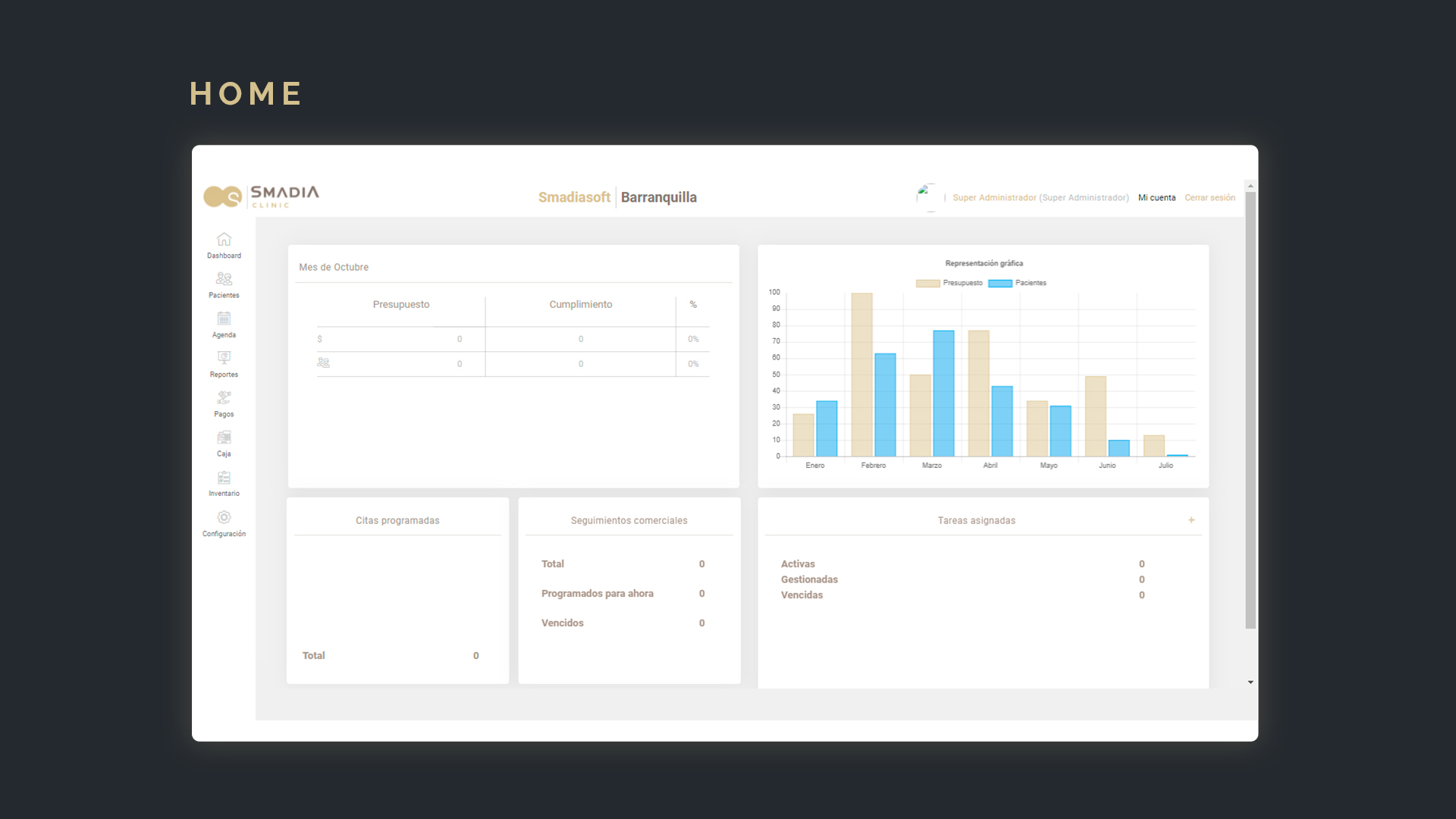Click the Dashboard menu label

coord(224,256)
